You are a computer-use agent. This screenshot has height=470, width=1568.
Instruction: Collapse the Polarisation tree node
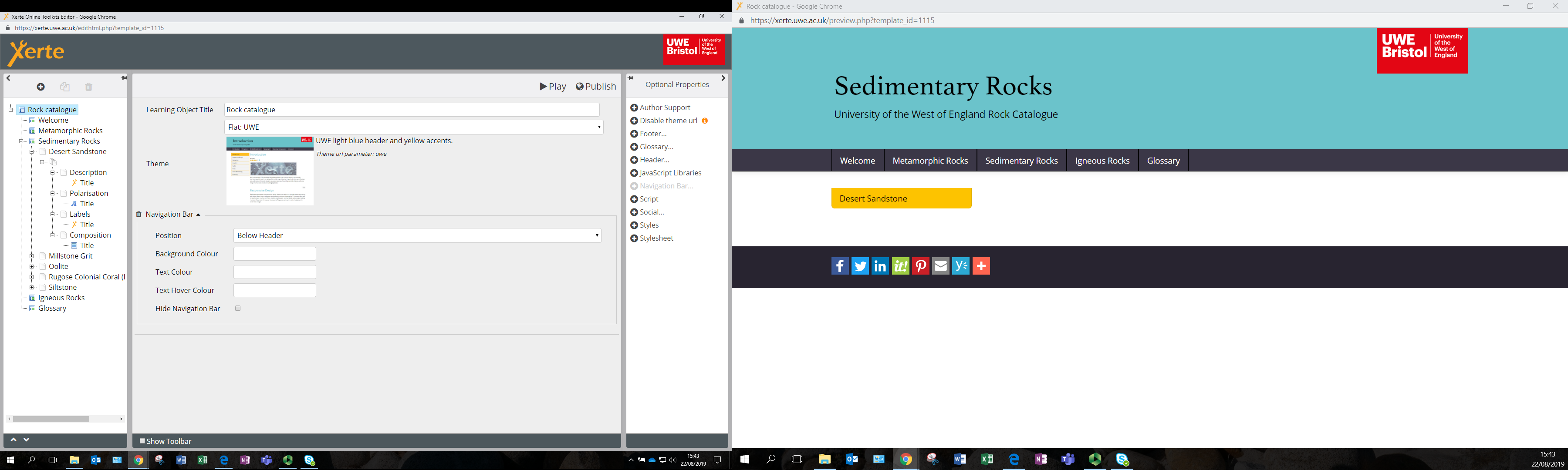[53, 193]
